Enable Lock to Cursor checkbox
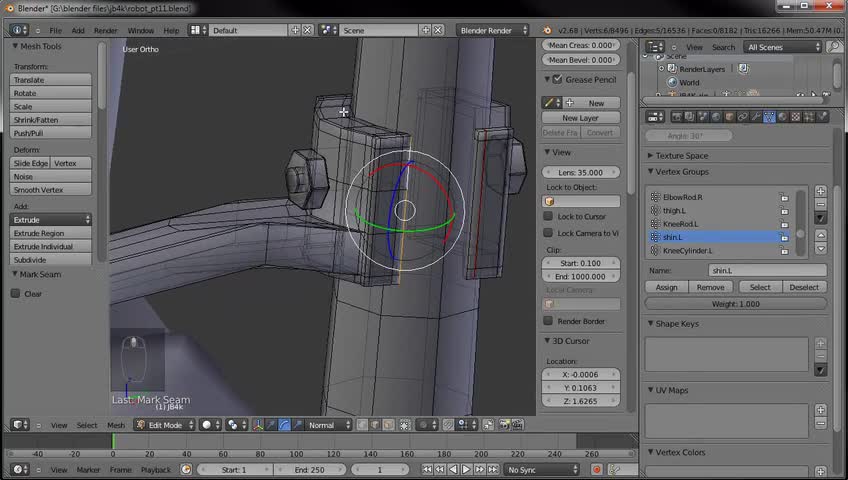The width and height of the screenshot is (848, 480). pyautogui.click(x=548, y=216)
